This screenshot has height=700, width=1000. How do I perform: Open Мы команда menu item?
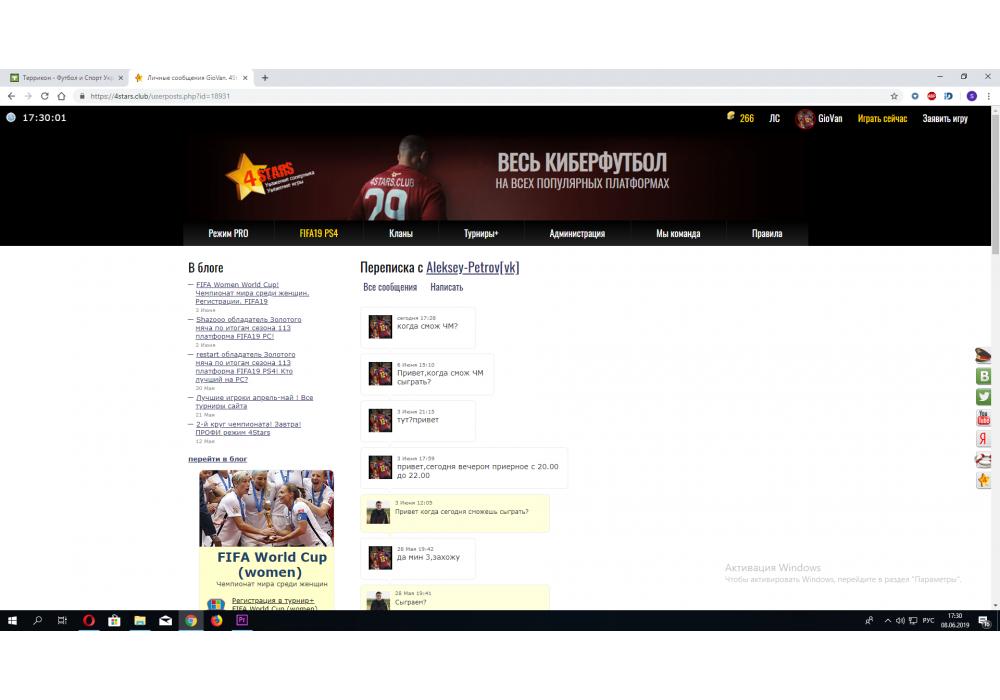(x=678, y=233)
